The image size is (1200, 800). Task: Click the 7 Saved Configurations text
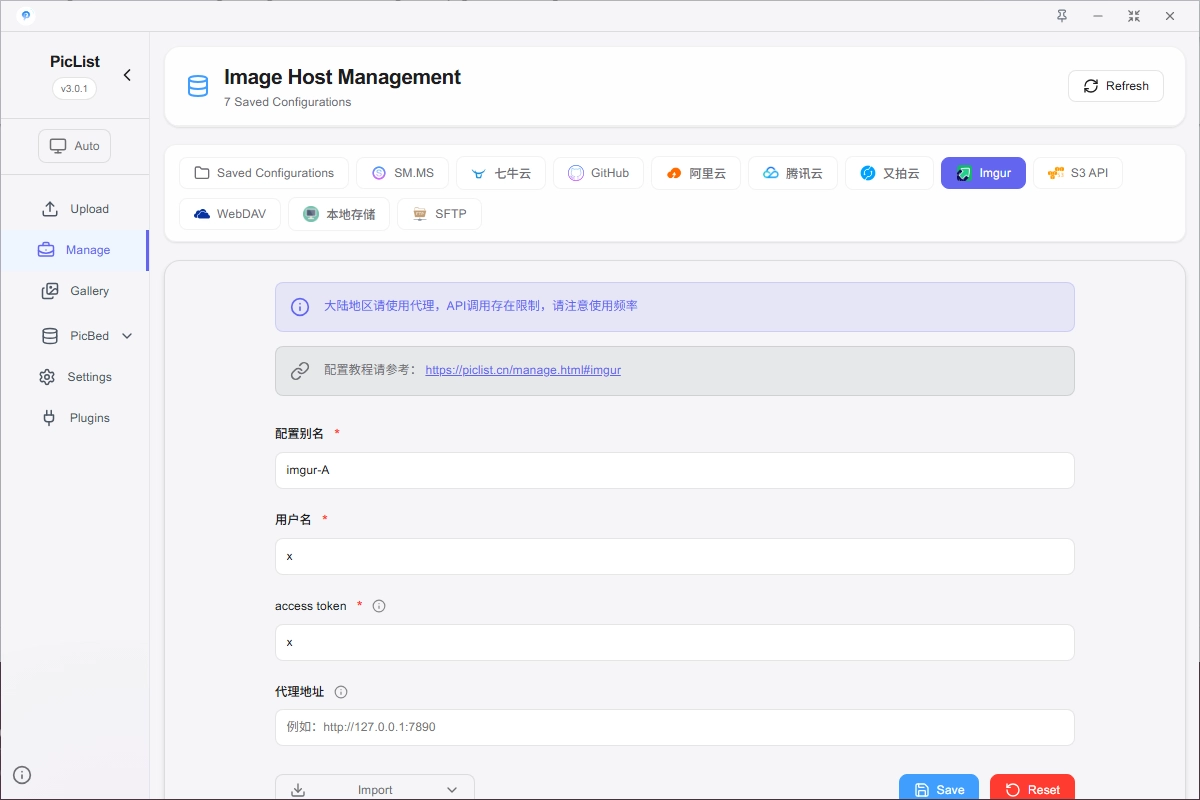pyautogui.click(x=288, y=102)
